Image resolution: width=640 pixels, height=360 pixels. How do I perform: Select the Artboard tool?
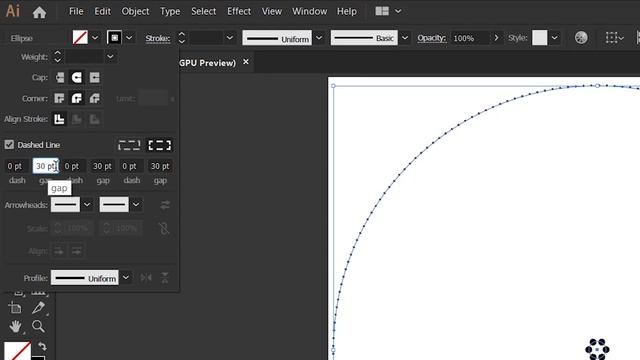15,308
